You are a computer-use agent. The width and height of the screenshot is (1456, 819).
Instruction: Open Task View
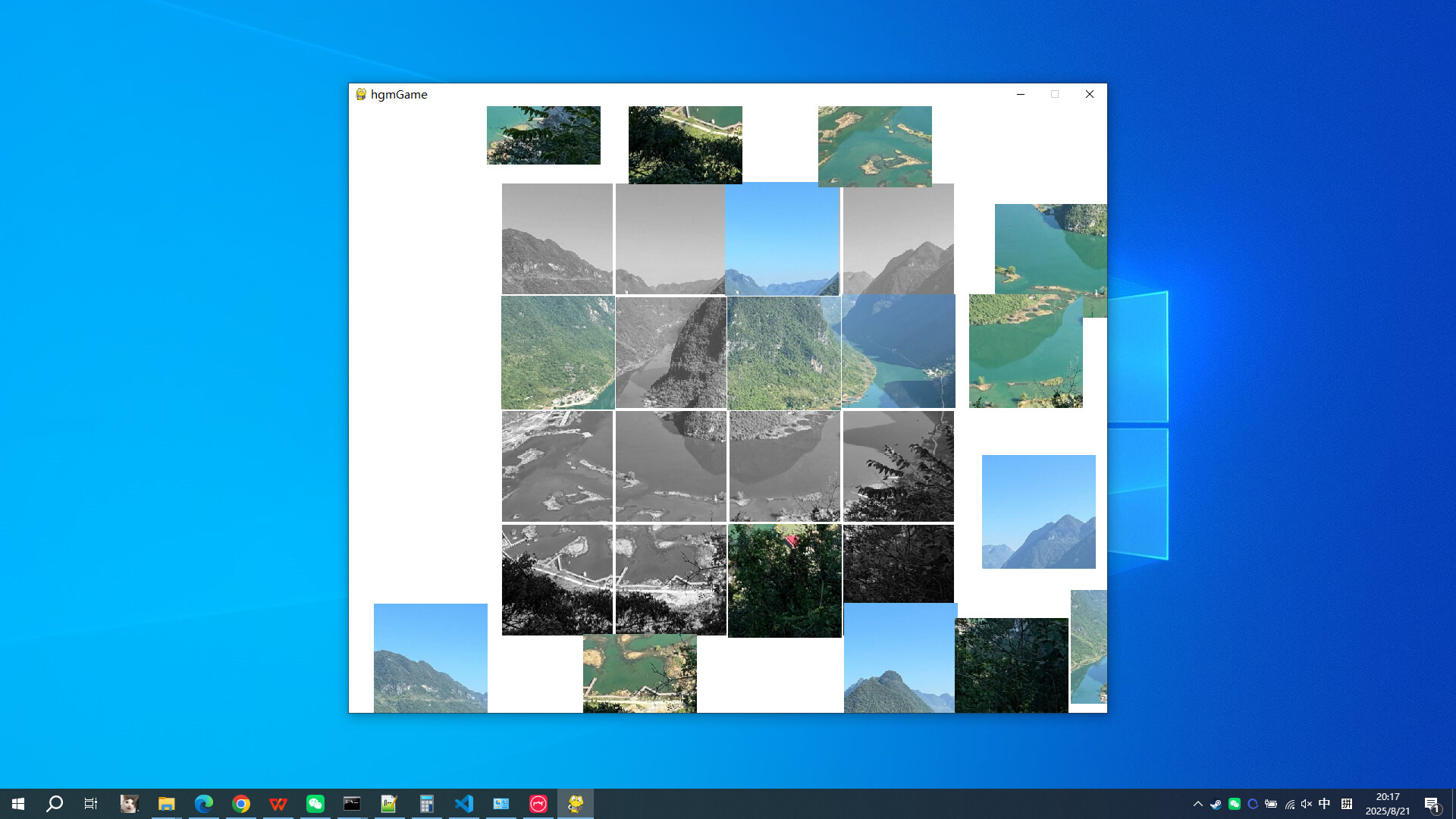(x=90, y=803)
